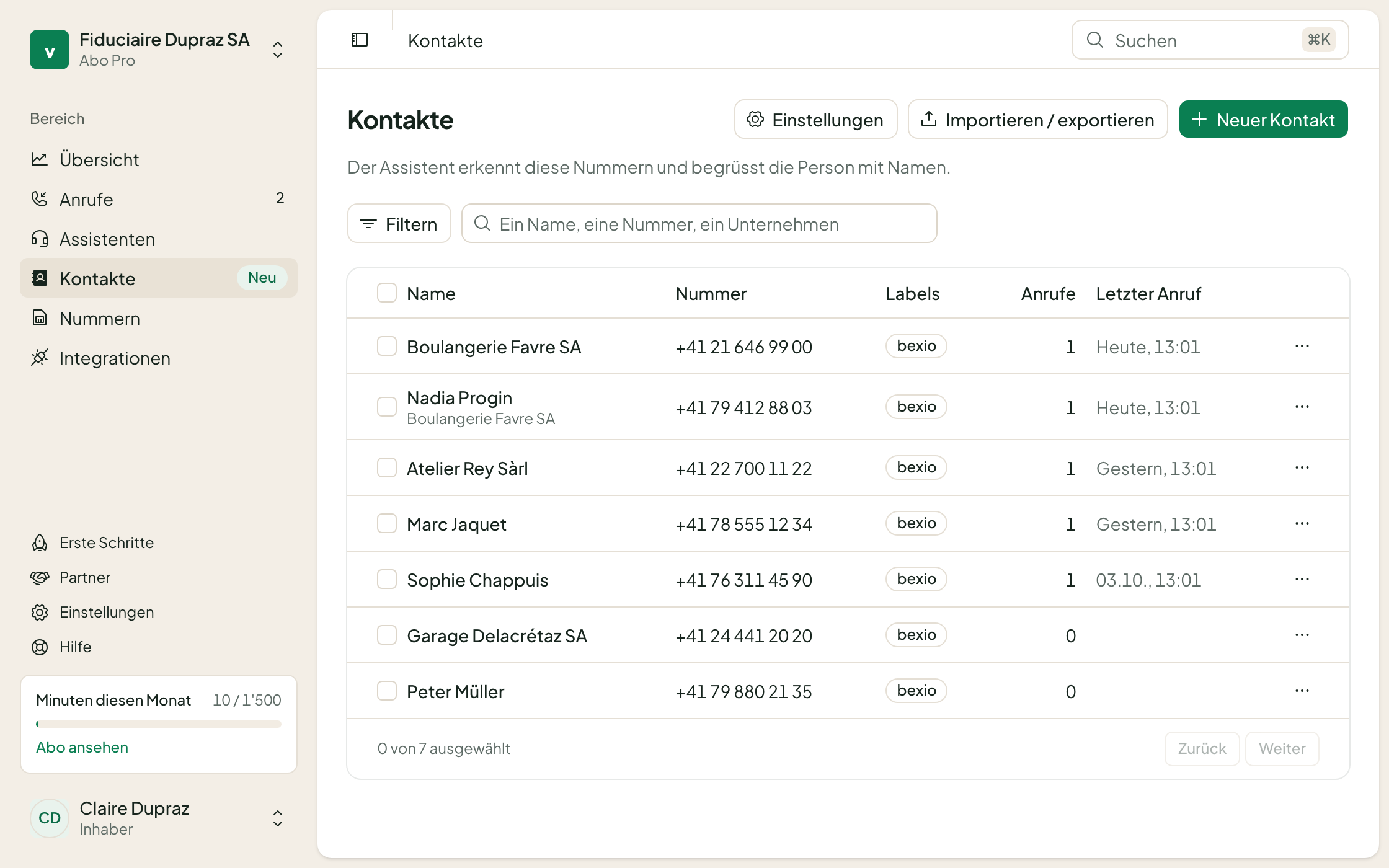Select the Boulangerie Favre SA checkbox
1389x868 pixels.
(387, 346)
